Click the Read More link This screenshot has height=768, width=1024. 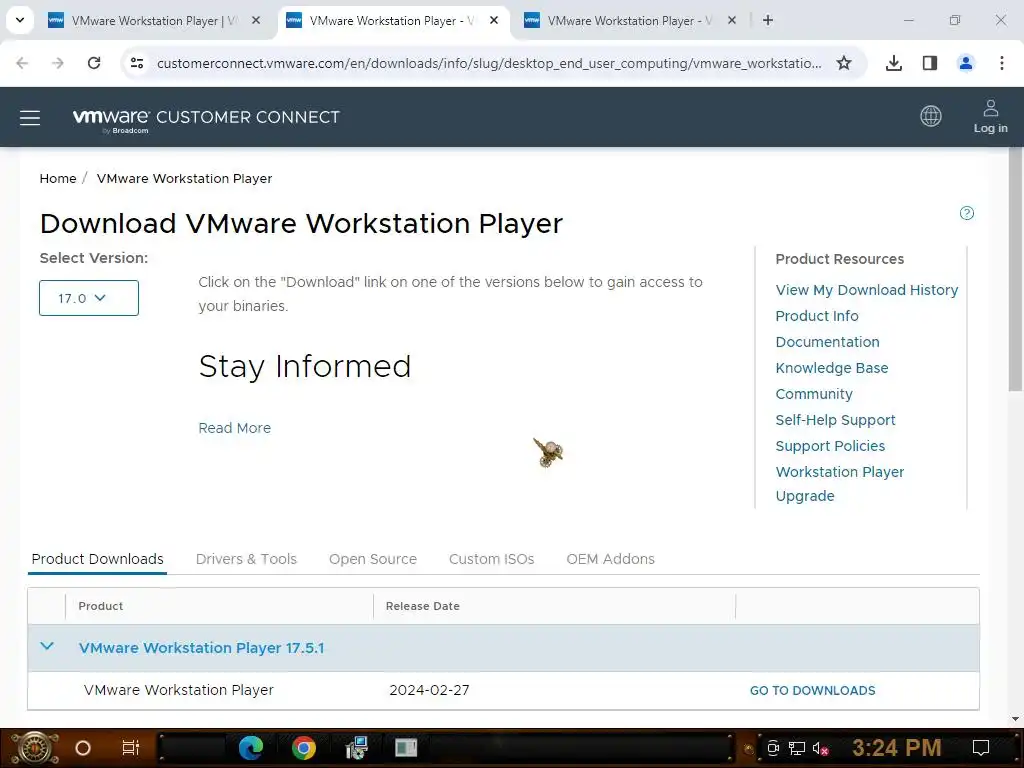click(x=234, y=428)
